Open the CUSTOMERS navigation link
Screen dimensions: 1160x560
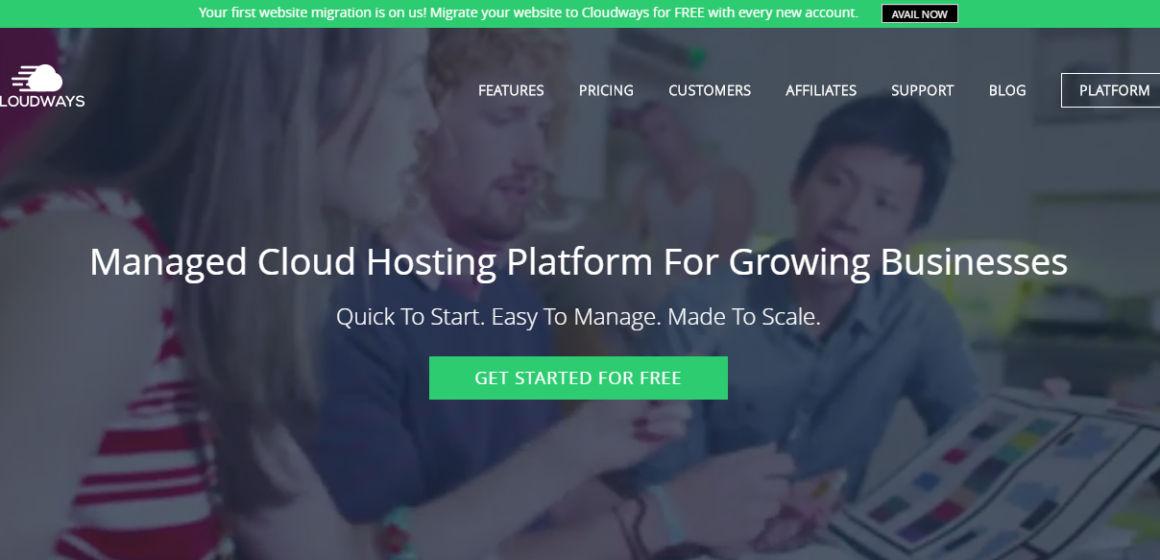pyautogui.click(x=709, y=90)
